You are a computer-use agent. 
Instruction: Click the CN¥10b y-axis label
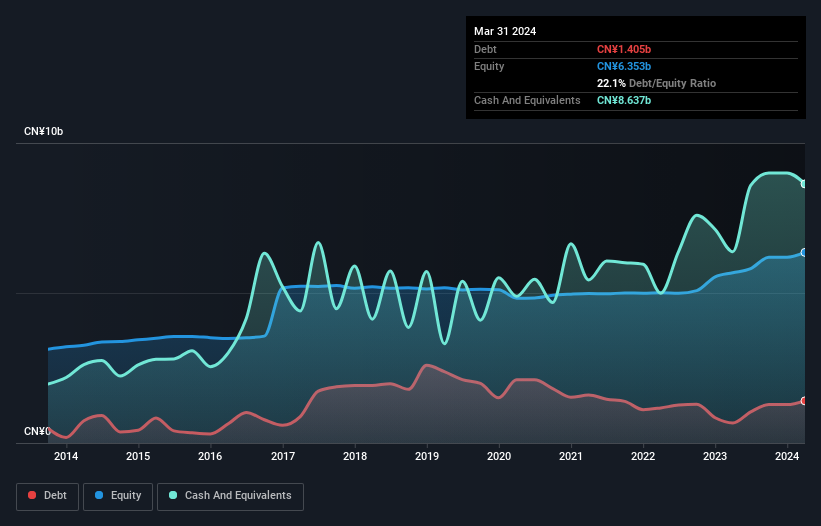(x=43, y=131)
